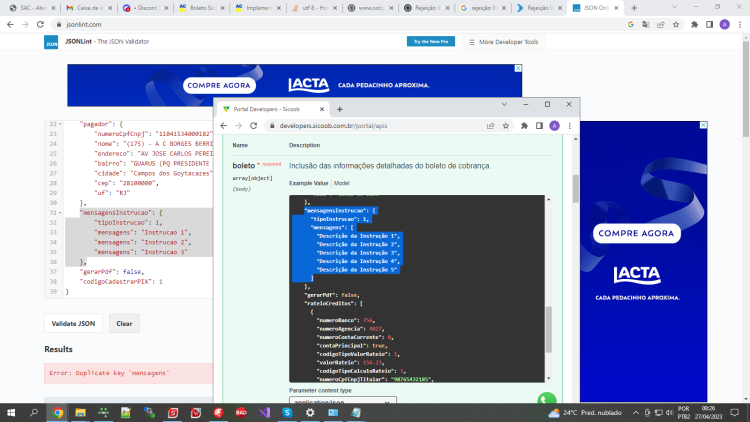The width and height of the screenshot is (750, 422).
Task: Reload the Sicoob developers page
Action: pos(254,125)
